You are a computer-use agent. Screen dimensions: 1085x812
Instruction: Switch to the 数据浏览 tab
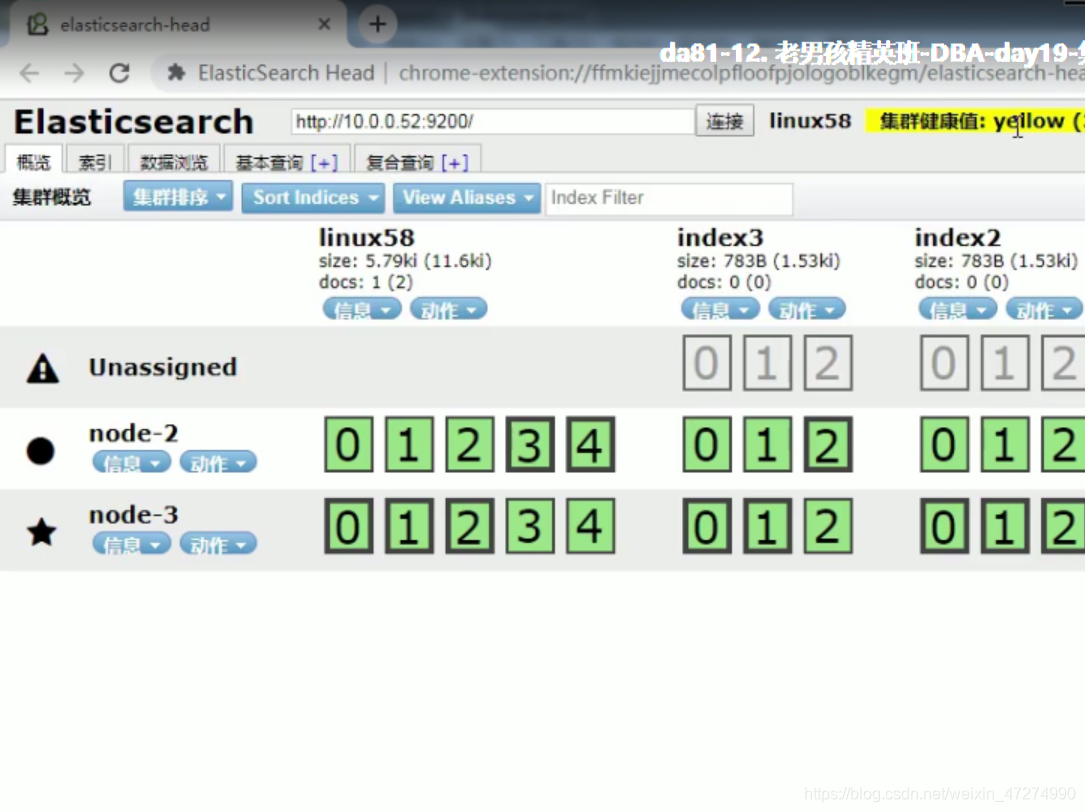174,161
